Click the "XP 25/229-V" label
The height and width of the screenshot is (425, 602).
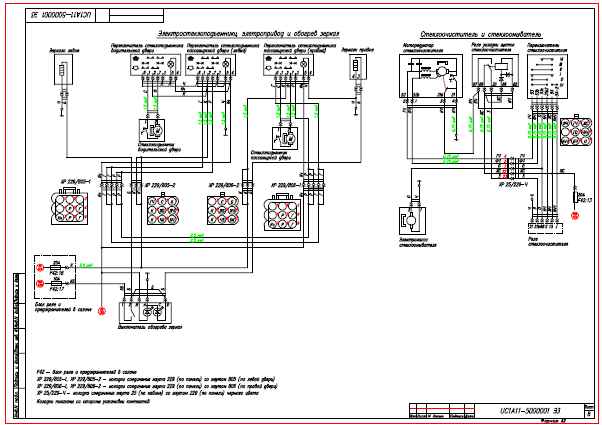(x=513, y=184)
